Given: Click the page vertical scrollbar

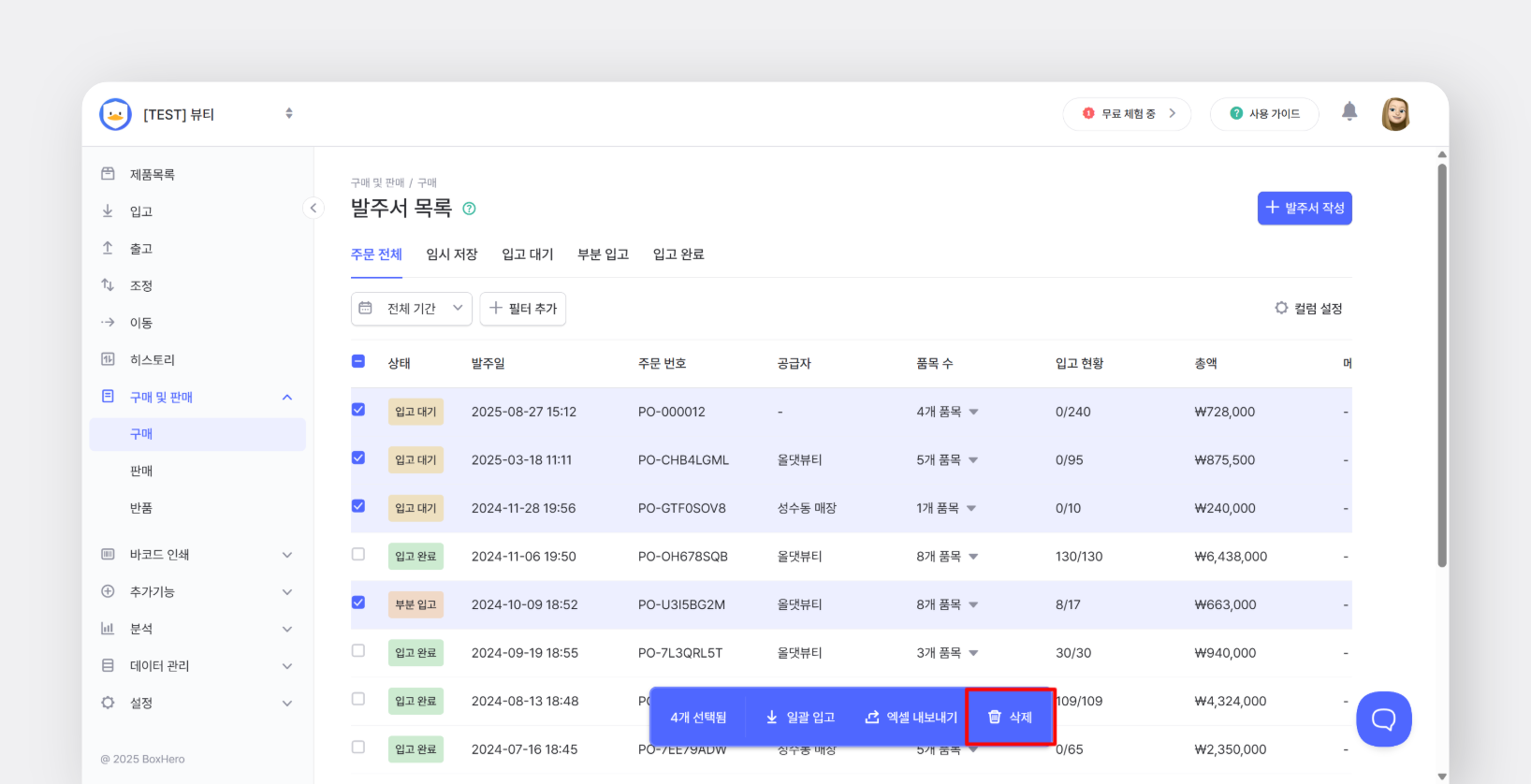Looking at the screenshot, I should (x=1442, y=365).
